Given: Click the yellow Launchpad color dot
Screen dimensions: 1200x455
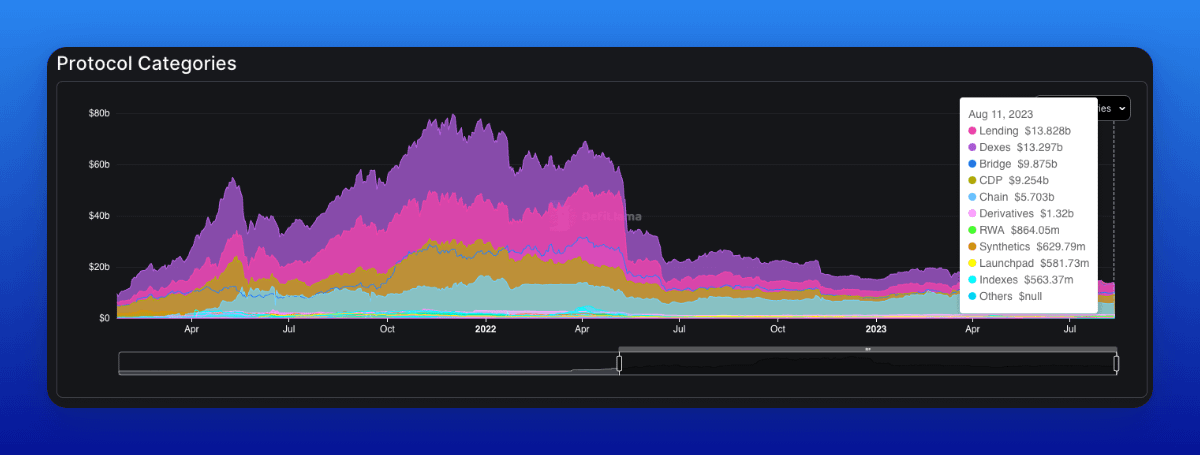Looking at the screenshot, I should [x=973, y=263].
